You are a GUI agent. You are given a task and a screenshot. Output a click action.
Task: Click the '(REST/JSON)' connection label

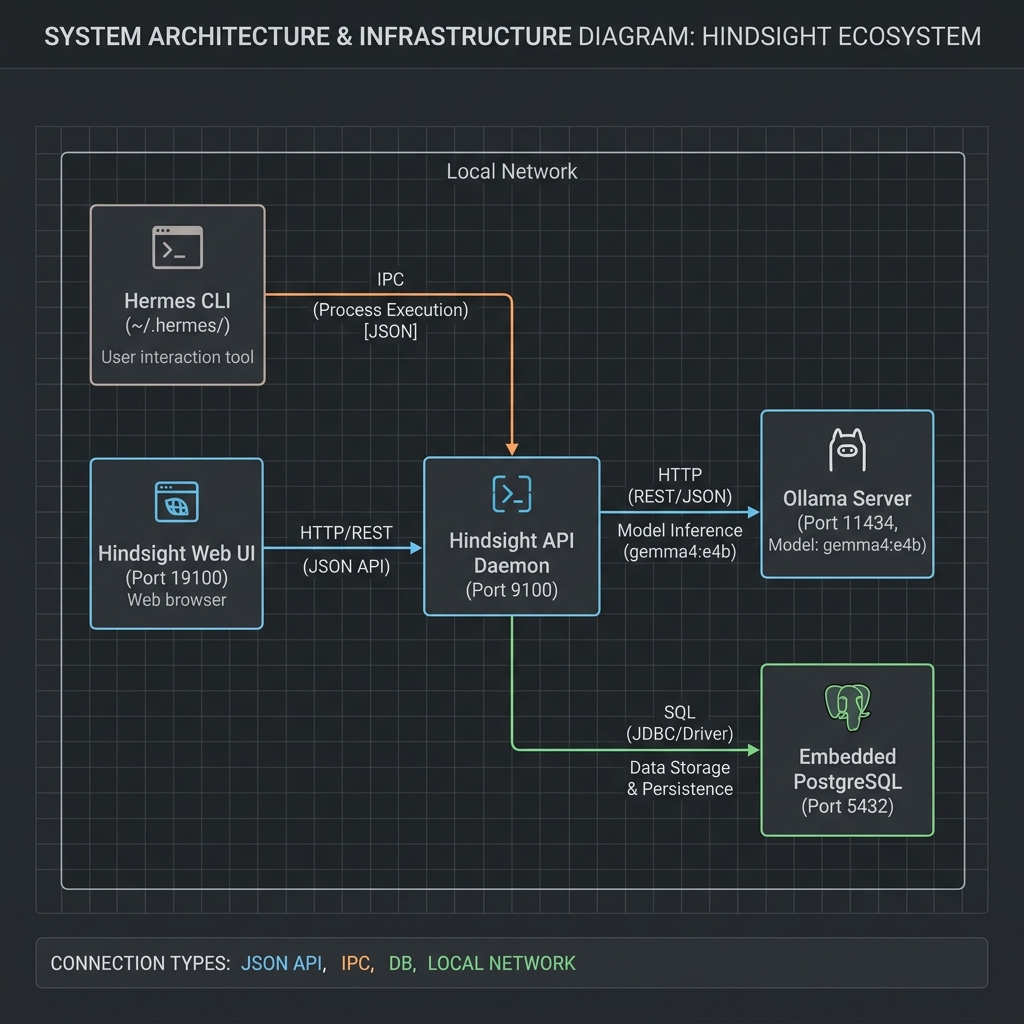click(x=680, y=496)
